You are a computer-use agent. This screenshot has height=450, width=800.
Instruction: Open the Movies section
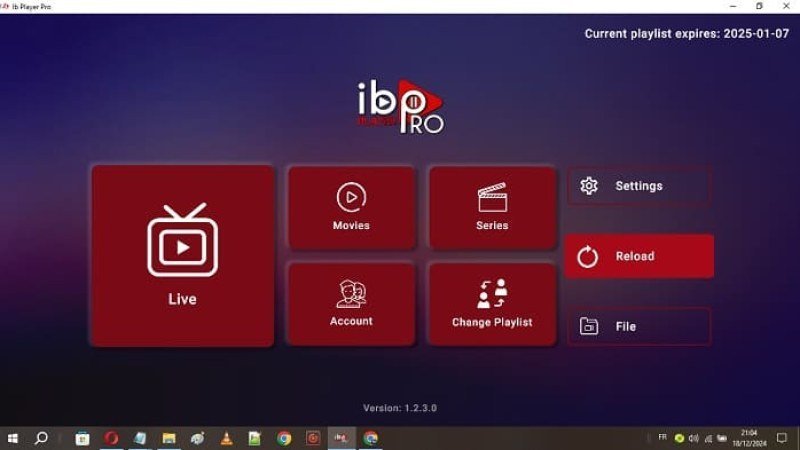(x=352, y=208)
